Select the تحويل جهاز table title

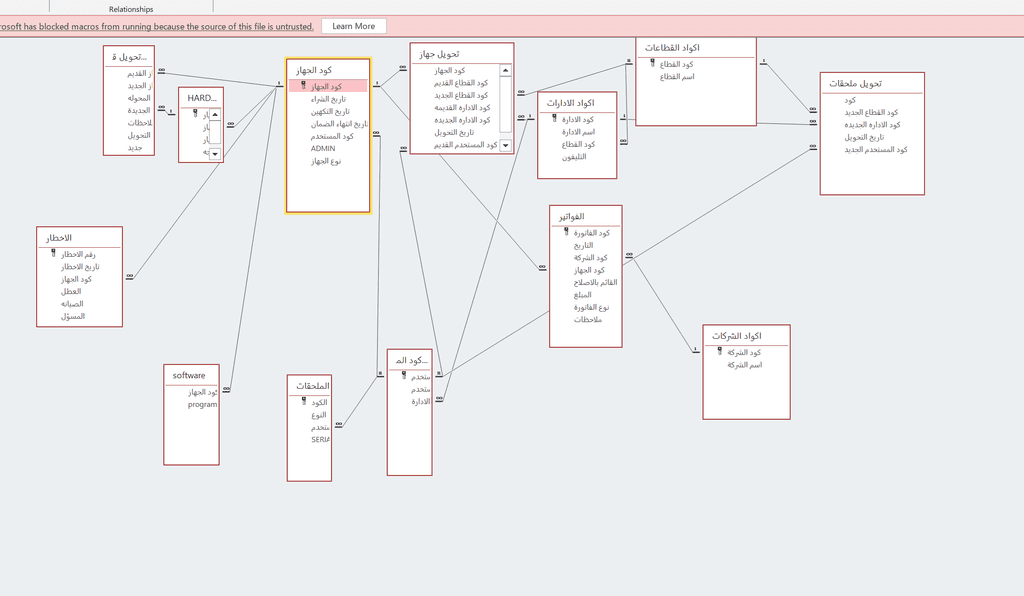tap(439, 54)
